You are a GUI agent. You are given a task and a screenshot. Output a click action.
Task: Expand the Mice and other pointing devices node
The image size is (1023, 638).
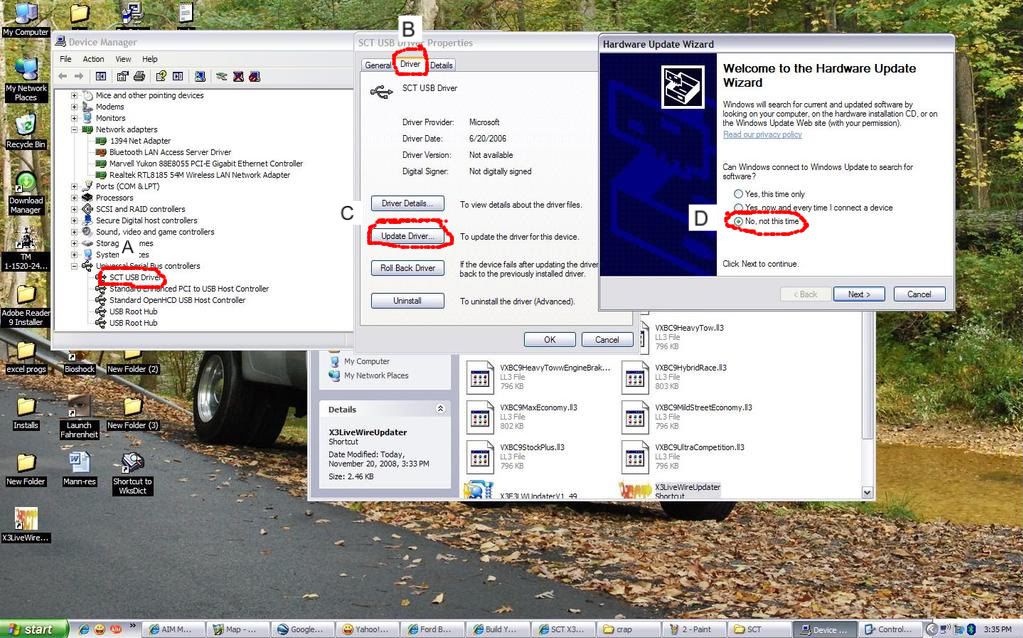[x=74, y=95]
